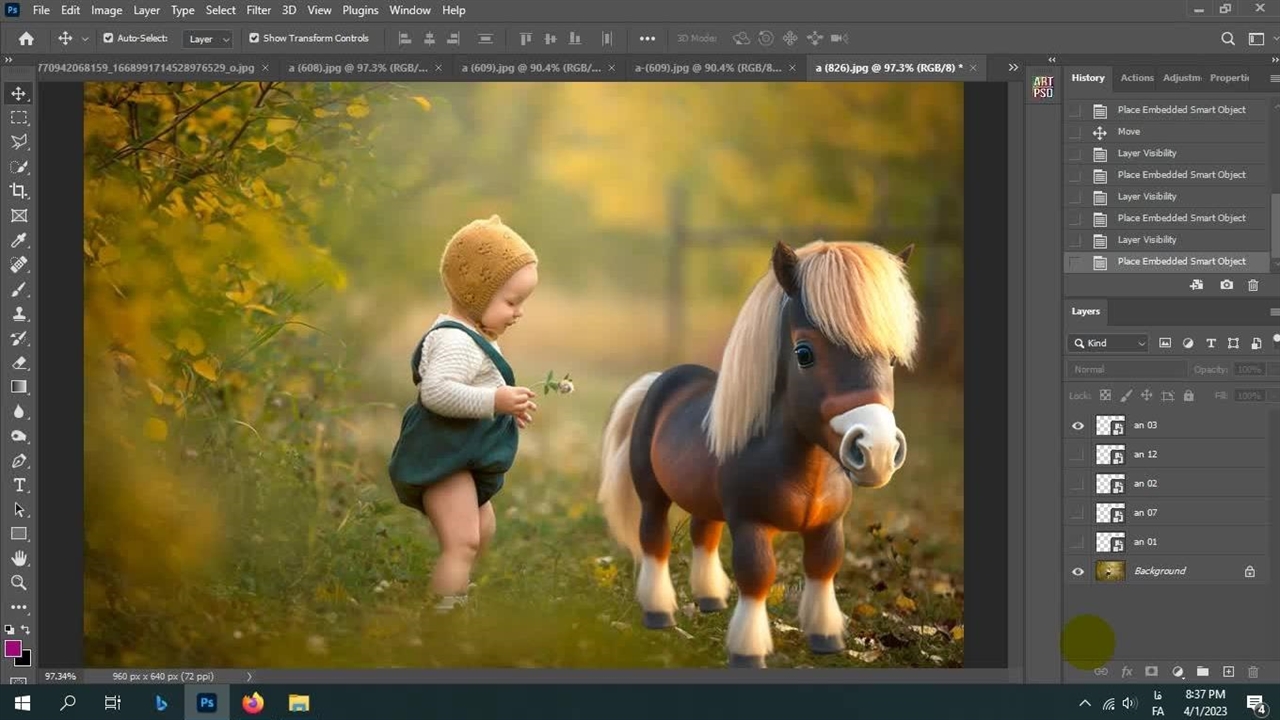1280x720 pixels.
Task: Create new snapshot in History panel
Action: click(1226, 285)
